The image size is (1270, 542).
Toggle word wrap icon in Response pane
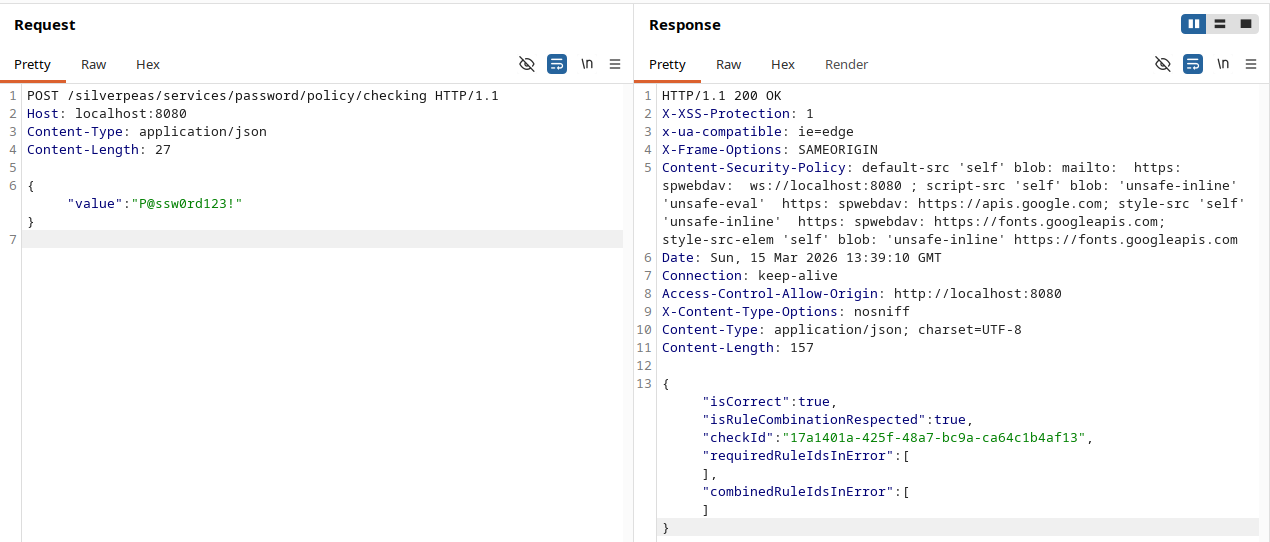pyautogui.click(x=1192, y=64)
